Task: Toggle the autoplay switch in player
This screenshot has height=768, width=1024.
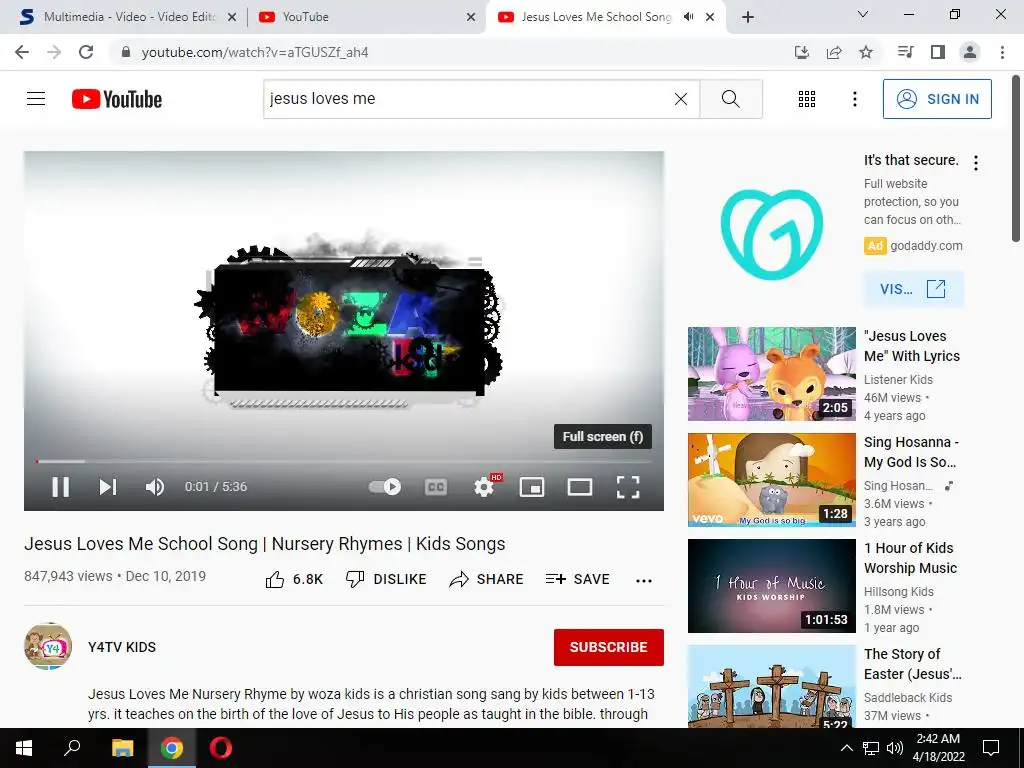Action: [x=385, y=487]
